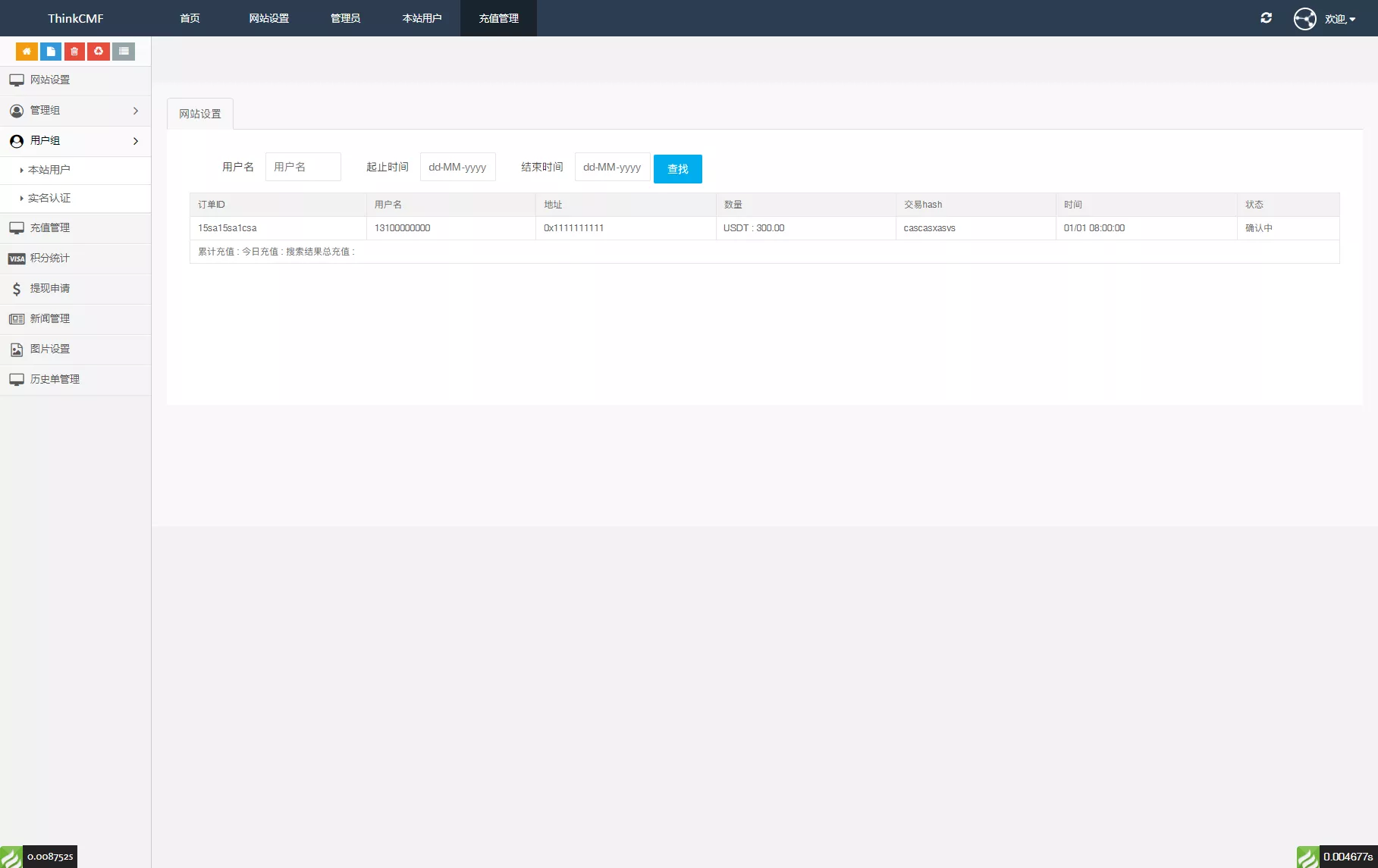The width and height of the screenshot is (1378, 868).
Task: Click the newspaper icon for 新闻管理
Action: point(17,319)
